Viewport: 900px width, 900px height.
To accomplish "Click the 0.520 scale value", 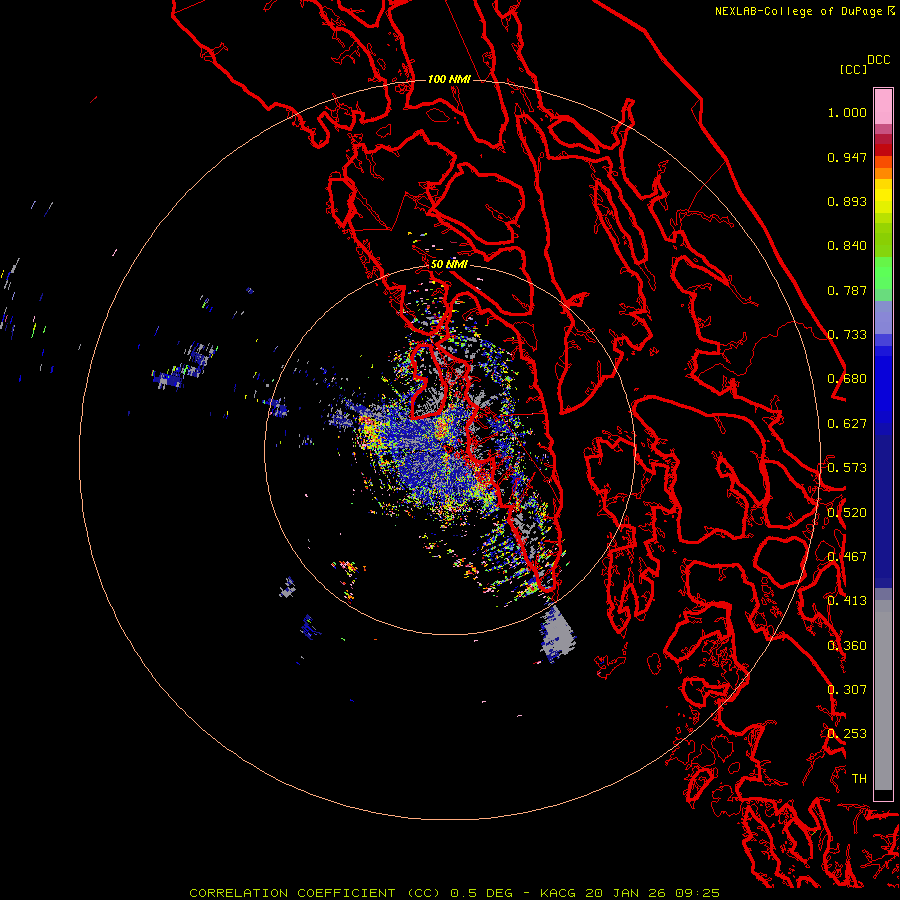I will (x=847, y=513).
